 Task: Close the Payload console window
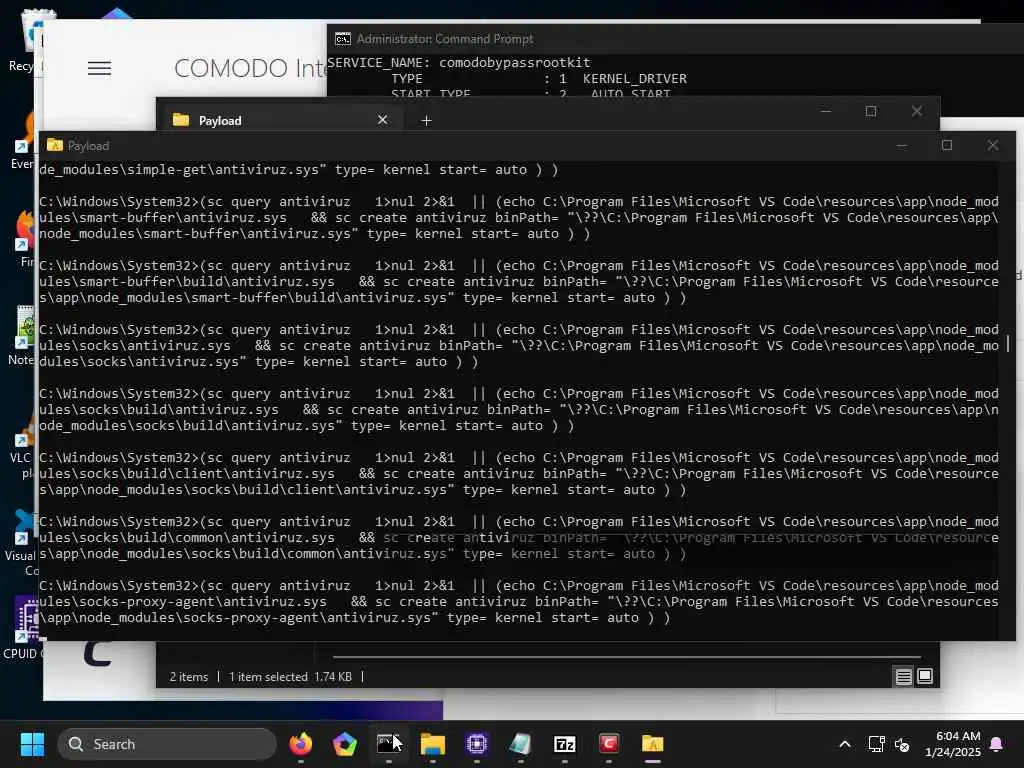coord(993,146)
